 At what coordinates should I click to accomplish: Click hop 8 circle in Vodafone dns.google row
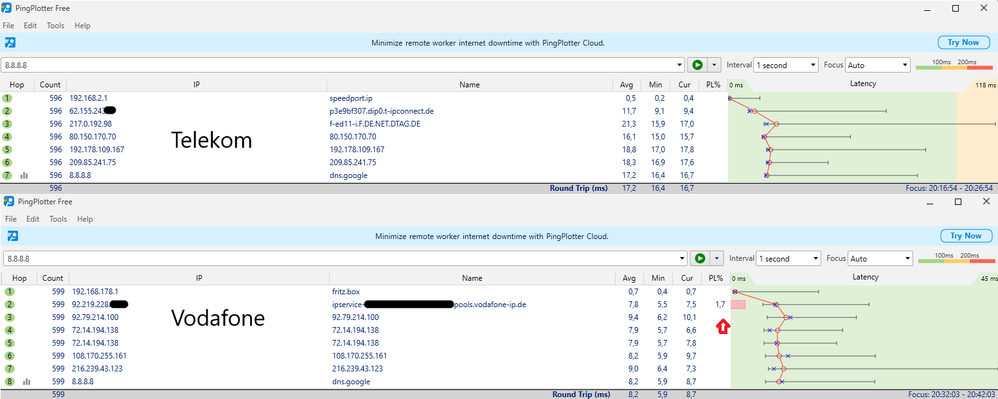pyautogui.click(x=9, y=382)
